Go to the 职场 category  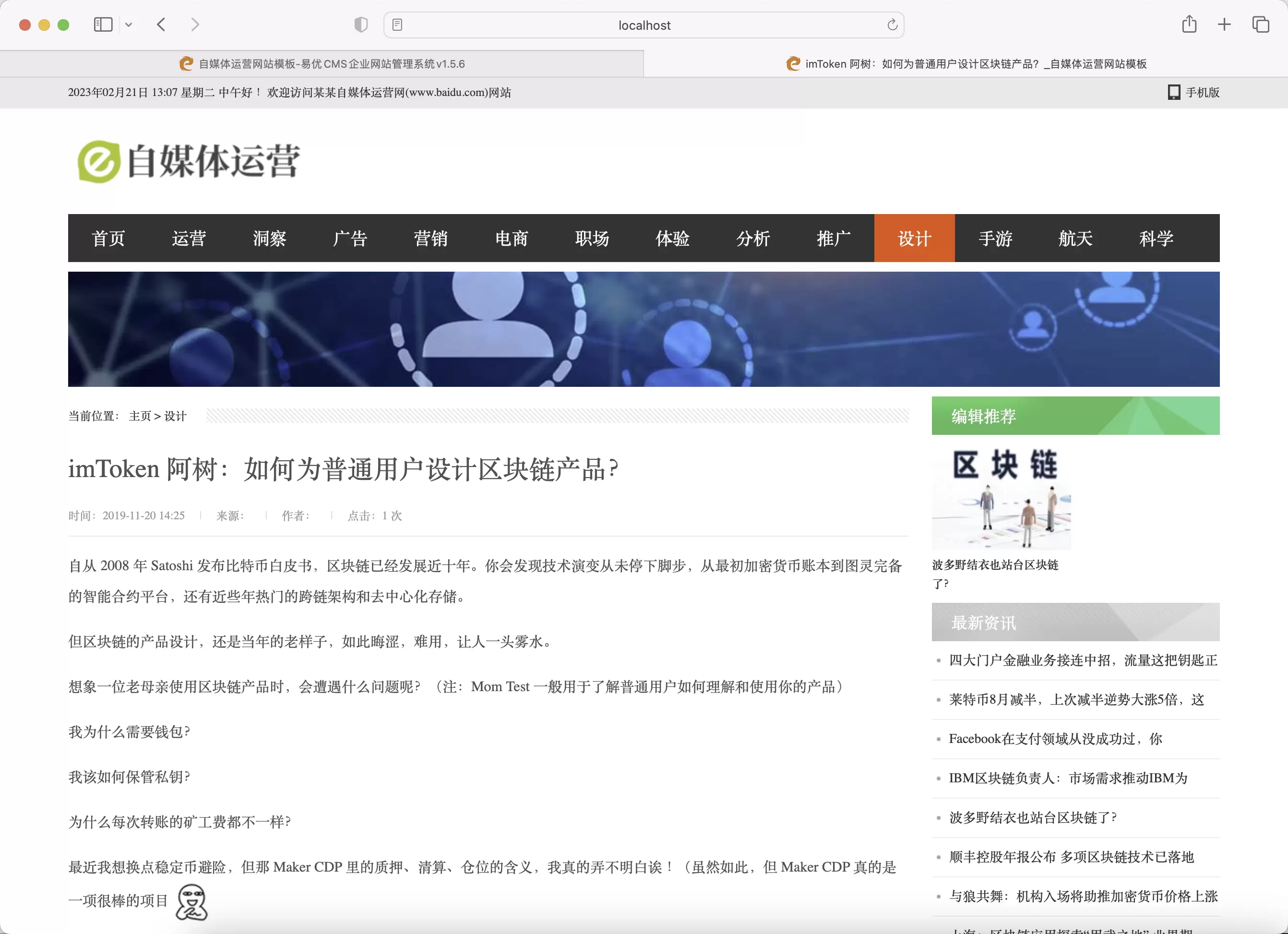click(592, 238)
